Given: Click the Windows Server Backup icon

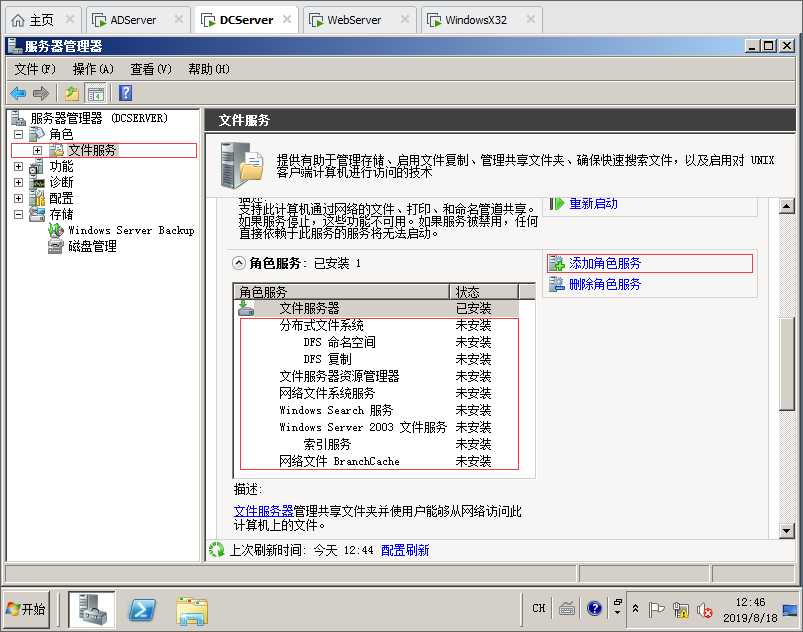Looking at the screenshot, I should point(56,230).
